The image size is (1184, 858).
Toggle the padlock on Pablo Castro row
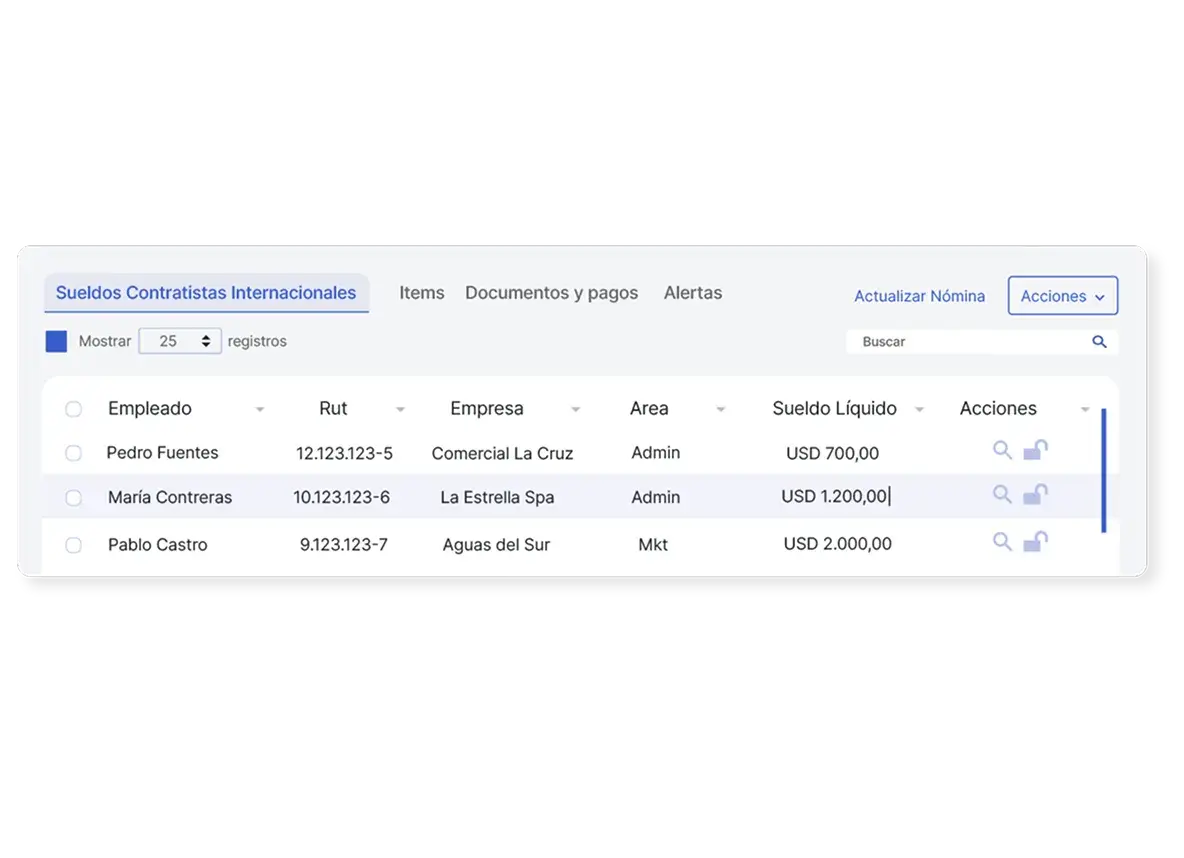[x=1036, y=542]
